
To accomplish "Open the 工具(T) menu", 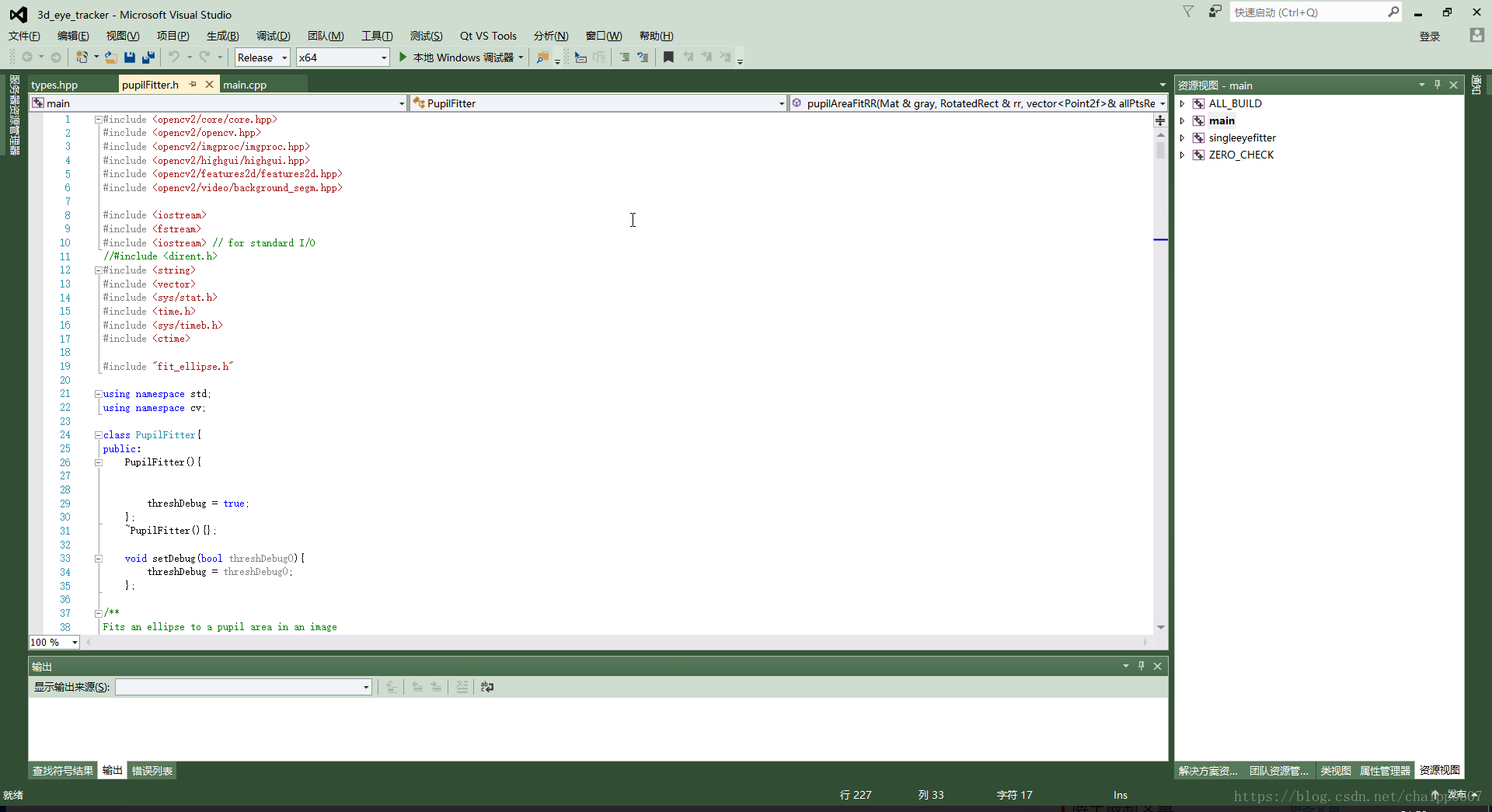I will (x=377, y=36).
